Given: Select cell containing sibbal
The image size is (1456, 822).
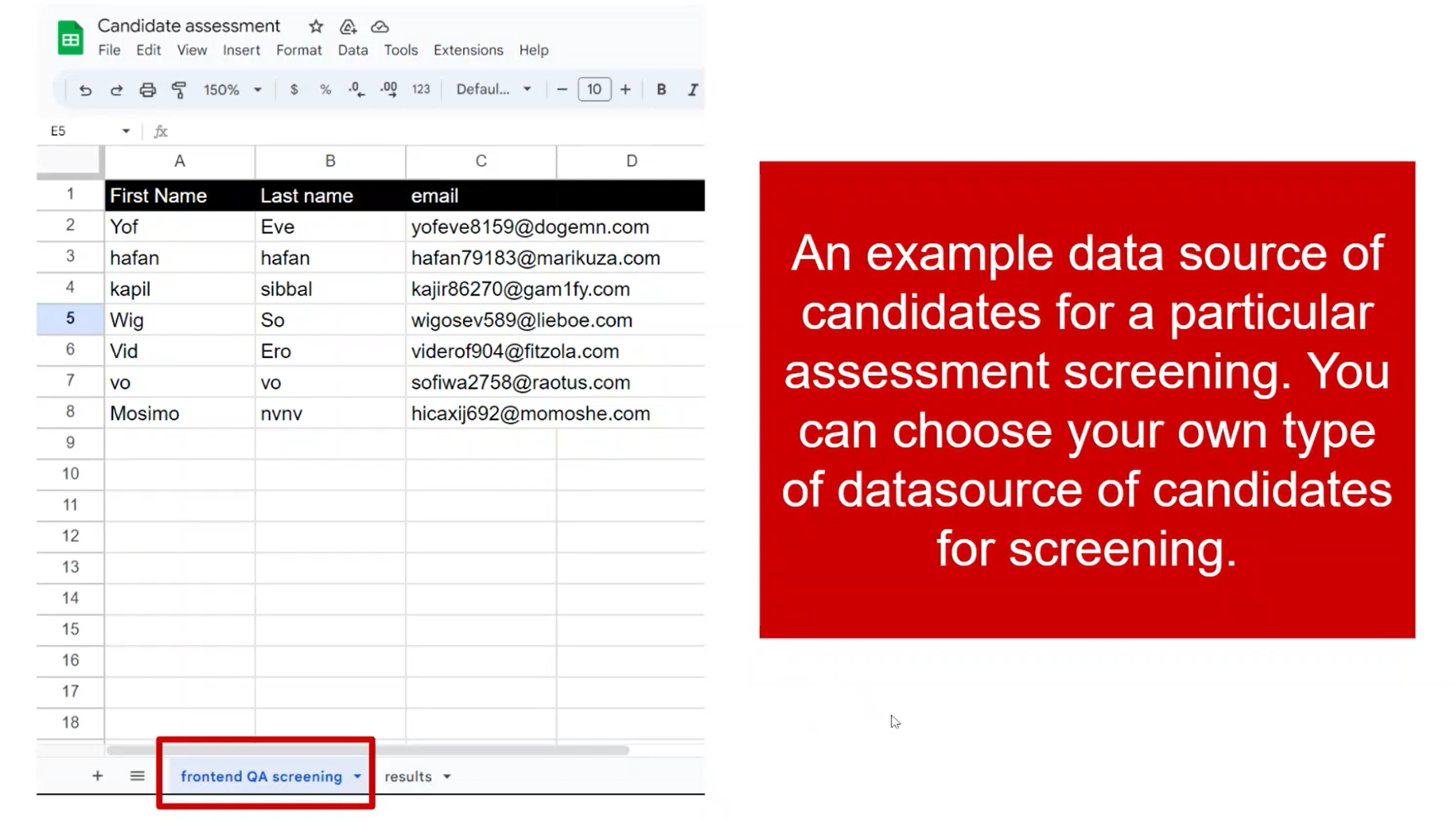Looking at the screenshot, I should 330,289.
